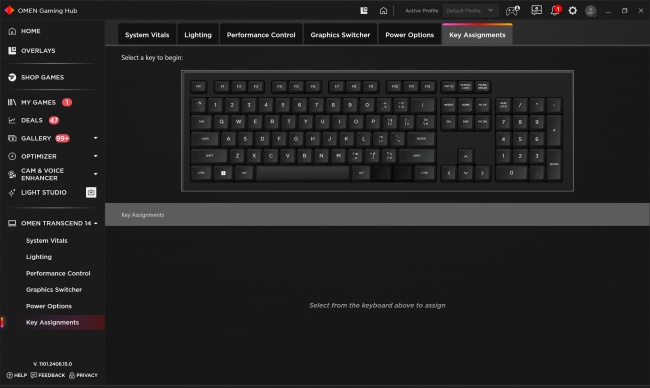
Task: Switch to Performance Control tab
Action: pyautogui.click(x=261, y=35)
